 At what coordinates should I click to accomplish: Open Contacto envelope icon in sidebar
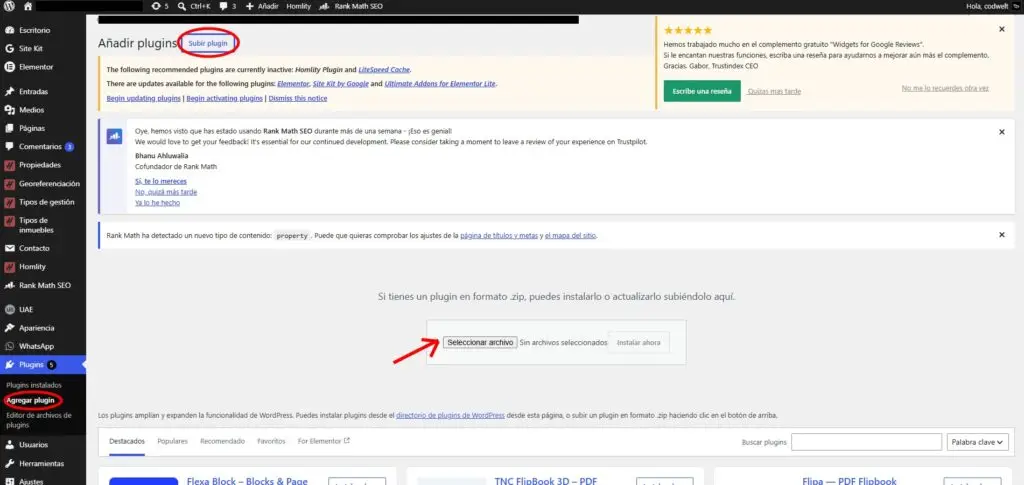(x=9, y=248)
